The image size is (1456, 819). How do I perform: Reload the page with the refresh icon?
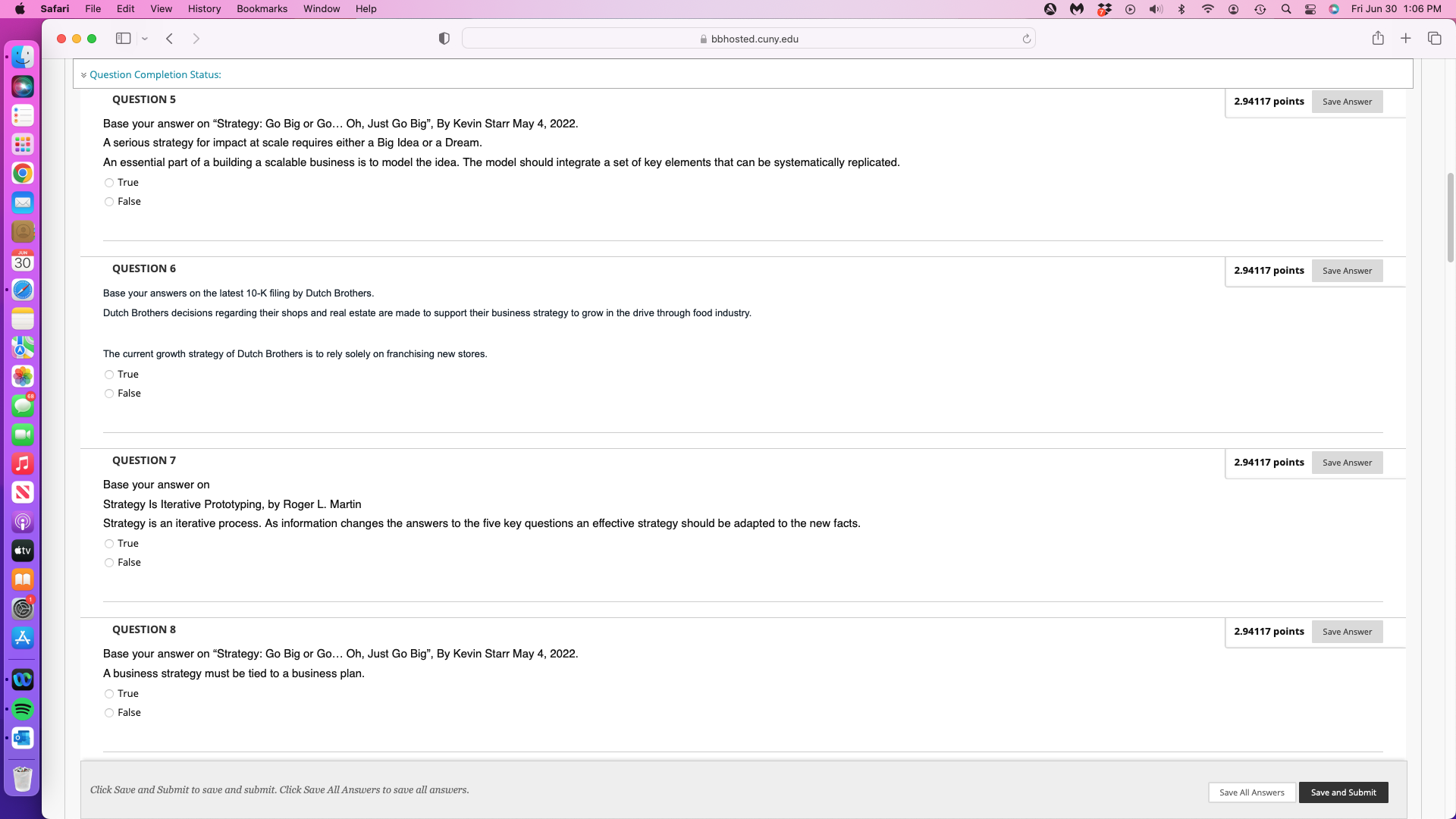[x=1027, y=39]
